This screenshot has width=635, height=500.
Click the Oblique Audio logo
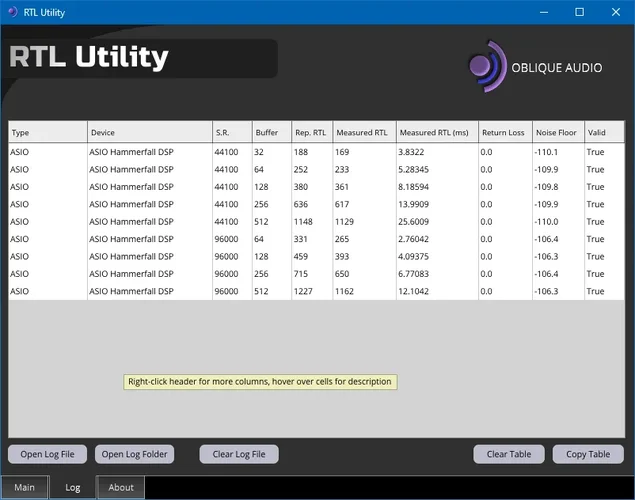pos(535,67)
